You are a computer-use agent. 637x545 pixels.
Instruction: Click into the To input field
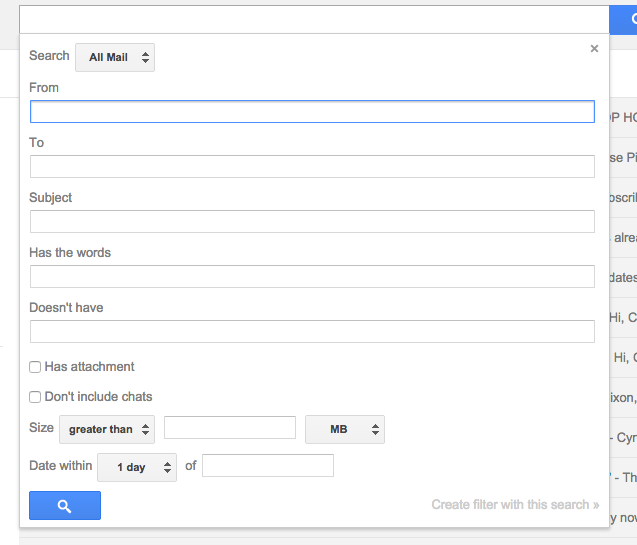312,167
